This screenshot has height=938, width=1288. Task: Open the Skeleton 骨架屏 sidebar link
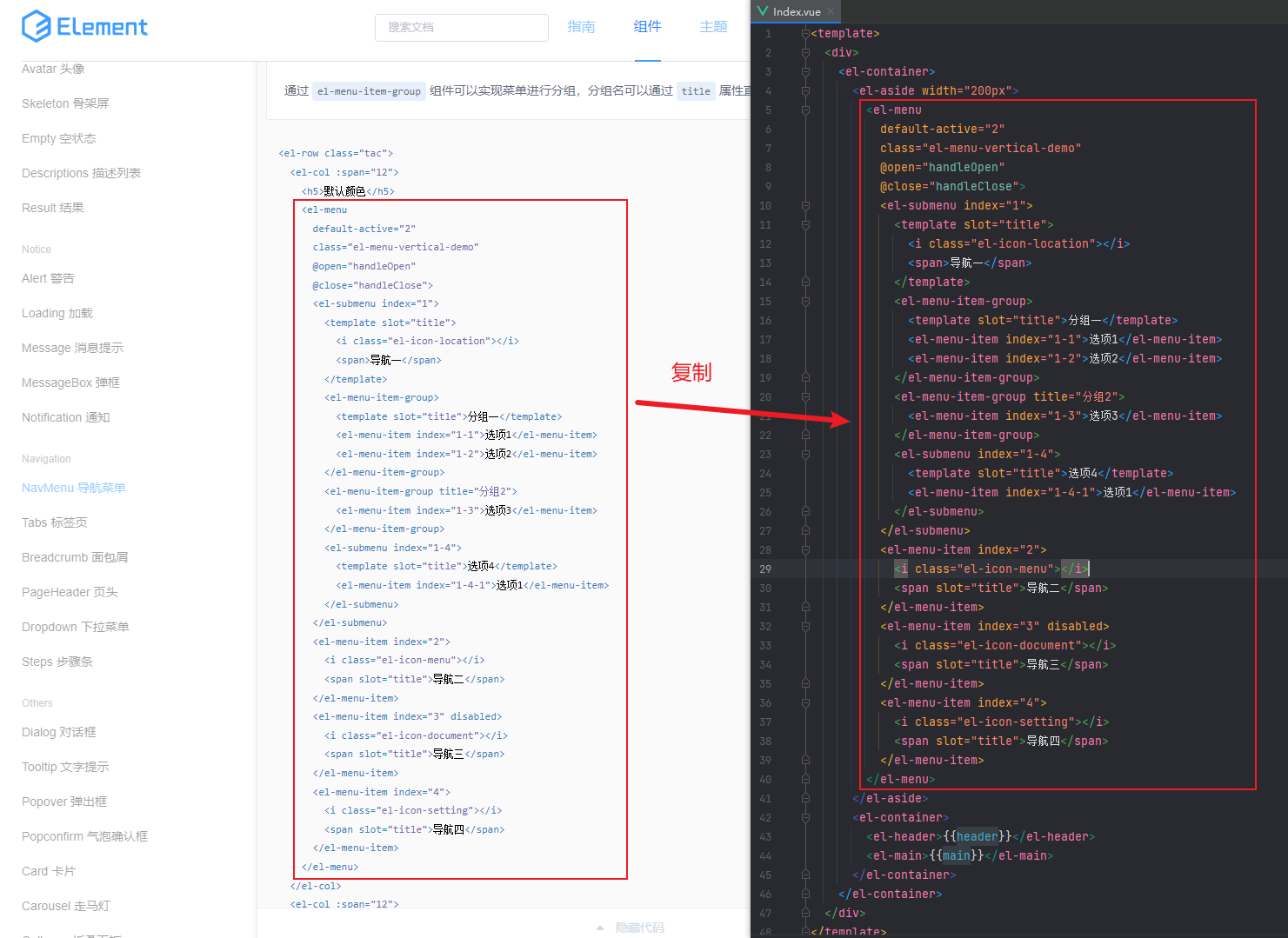click(65, 103)
